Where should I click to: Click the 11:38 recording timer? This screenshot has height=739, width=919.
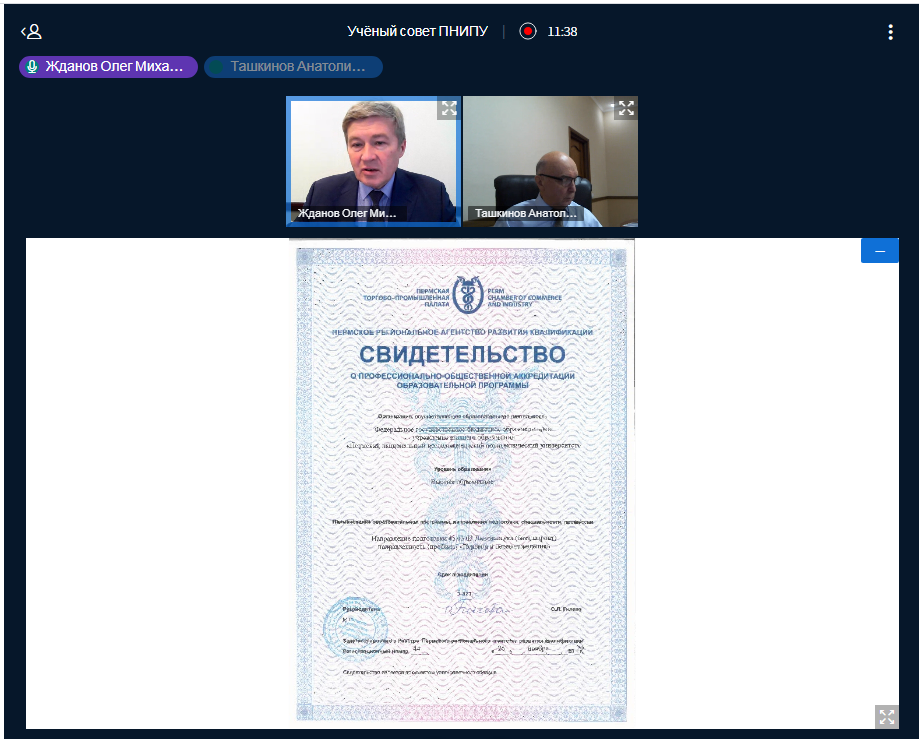click(x=562, y=32)
